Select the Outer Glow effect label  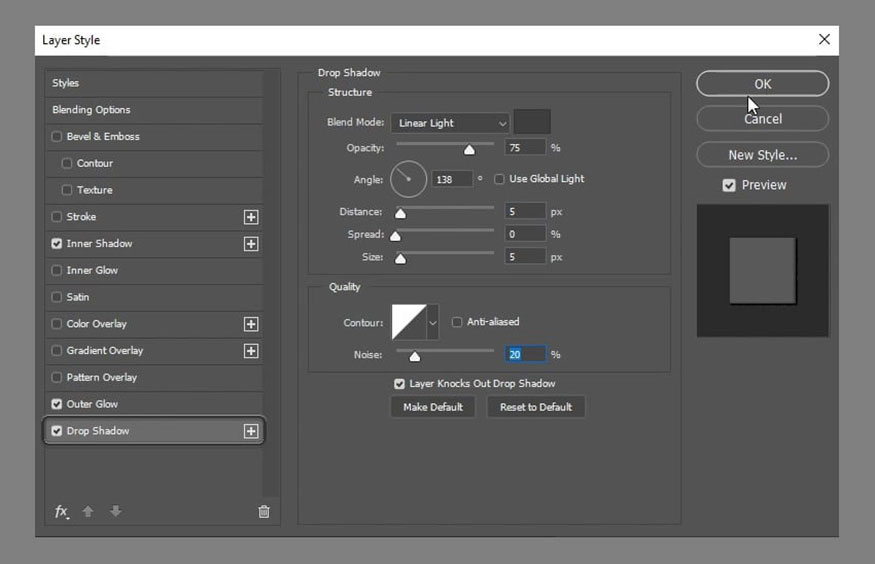click(92, 404)
